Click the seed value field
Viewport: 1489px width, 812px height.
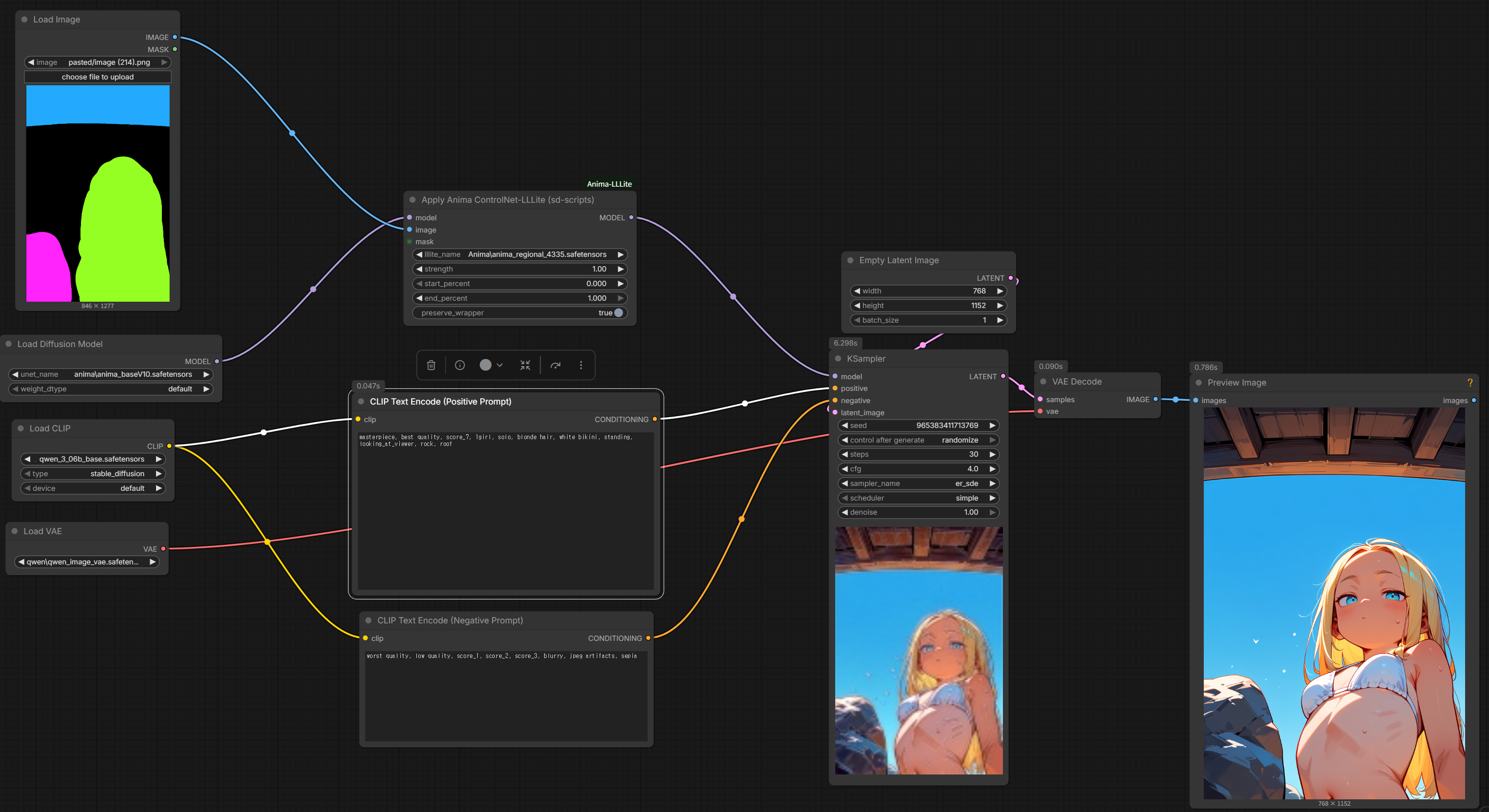tap(919, 425)
